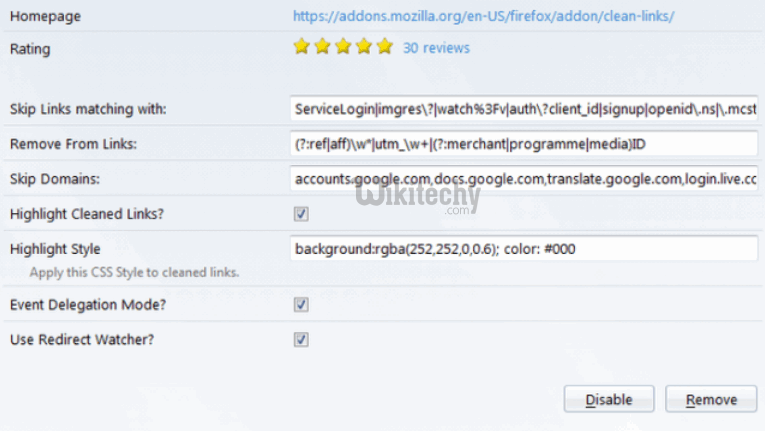Click into the Highlight Style CSS field
Viewport: 765px width, 431px height.
523,248
